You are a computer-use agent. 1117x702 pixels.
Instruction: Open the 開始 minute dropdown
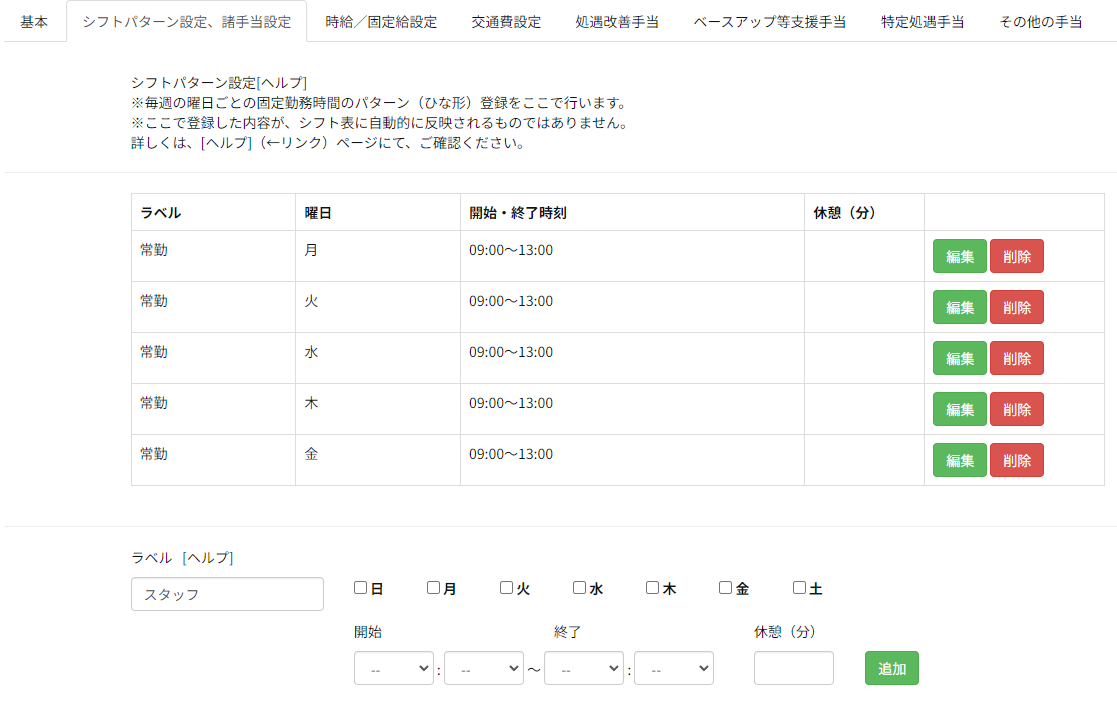click(x=484, y=669)
